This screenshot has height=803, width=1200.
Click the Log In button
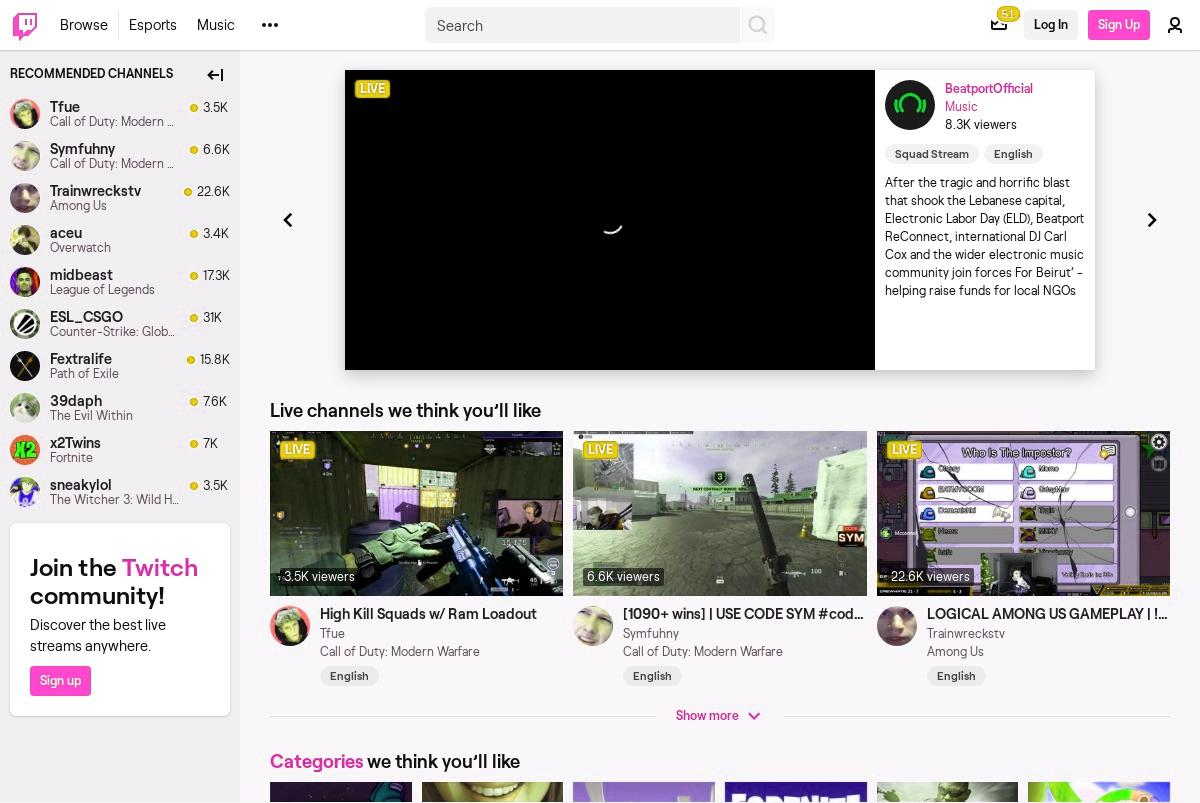[1051, 25]
